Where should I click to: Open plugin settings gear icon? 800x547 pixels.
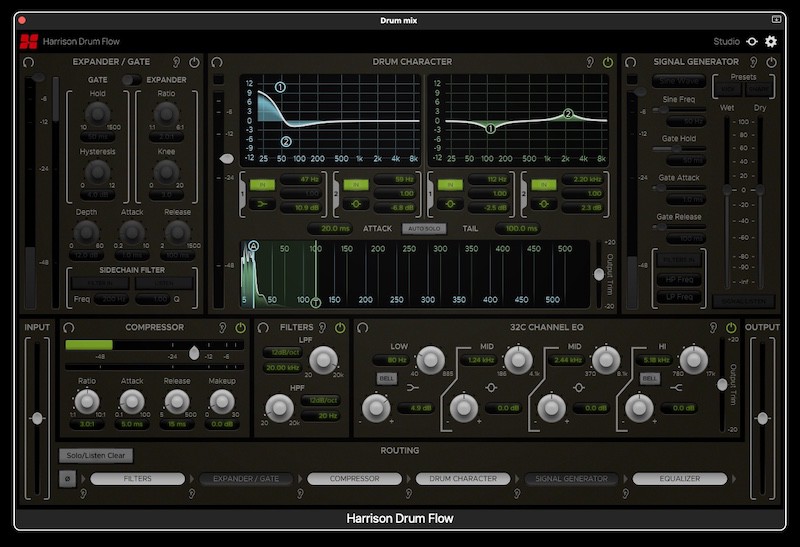pyautogui.click(x=771, y=41)
